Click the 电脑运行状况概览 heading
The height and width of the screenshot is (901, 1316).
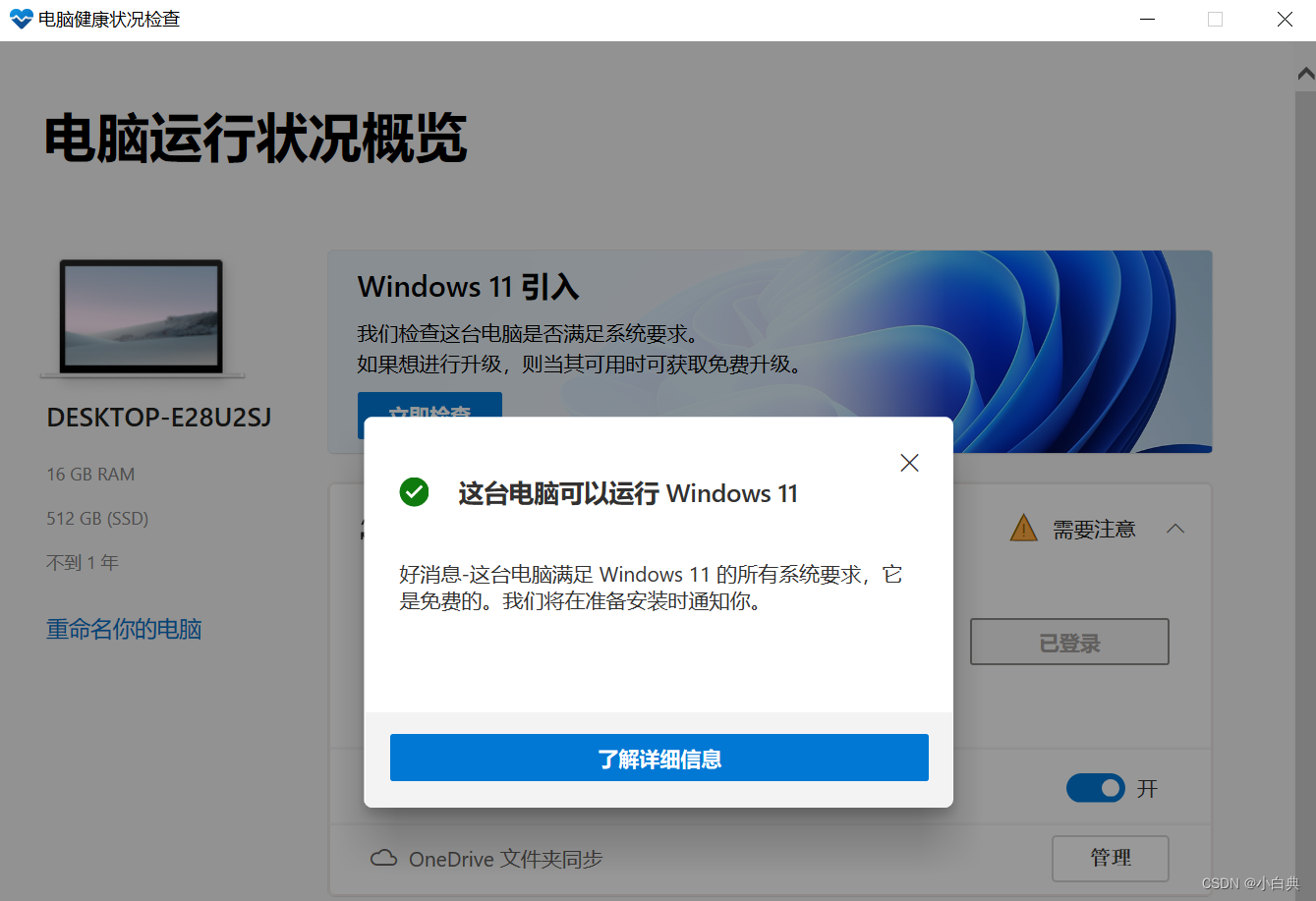(x=256, y=139)
